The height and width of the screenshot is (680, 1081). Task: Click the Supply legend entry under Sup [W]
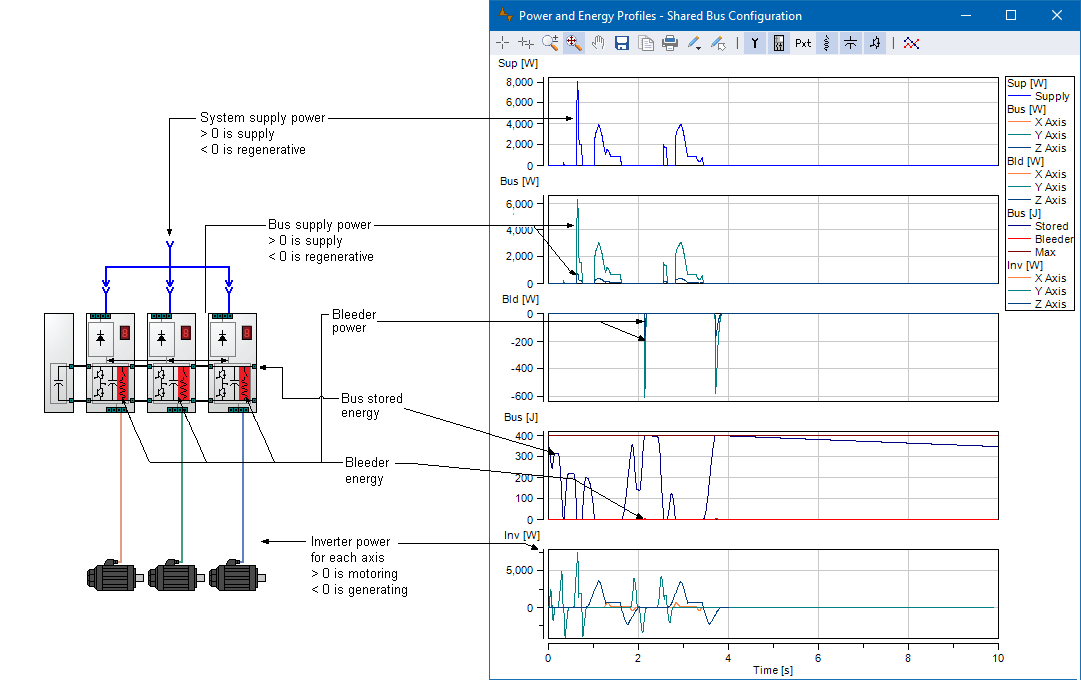(x=1051, y=97)
